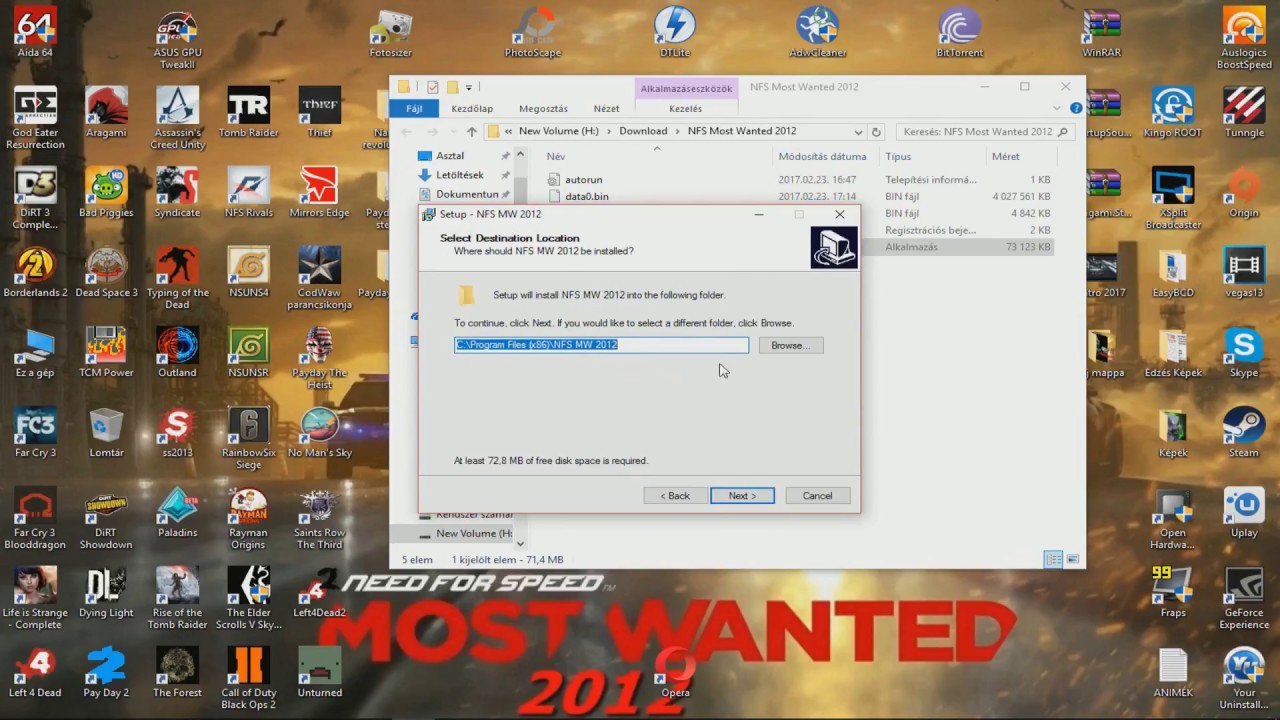This screenshot has width=1280, height=720.
Task: Open PhotoScape desktop icon
Action: pyautogui.click(x=532, y=33)
